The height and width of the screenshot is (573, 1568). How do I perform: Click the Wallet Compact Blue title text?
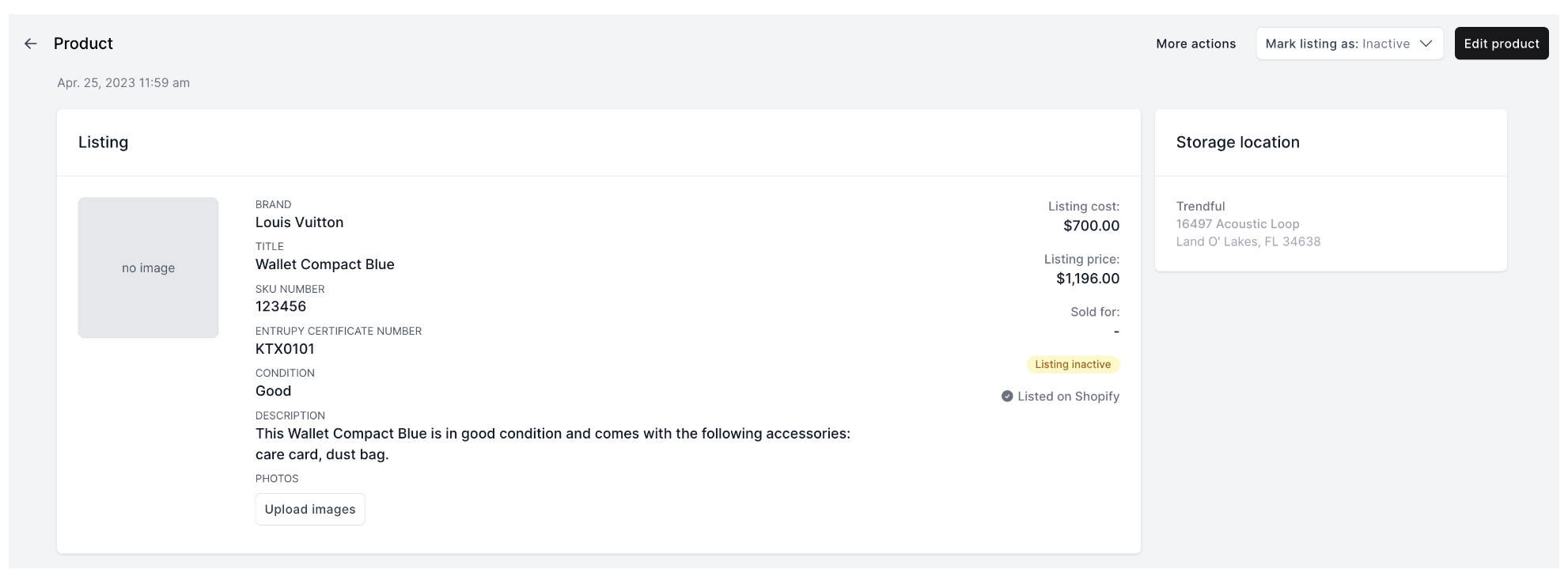click(x=324, y=264)
